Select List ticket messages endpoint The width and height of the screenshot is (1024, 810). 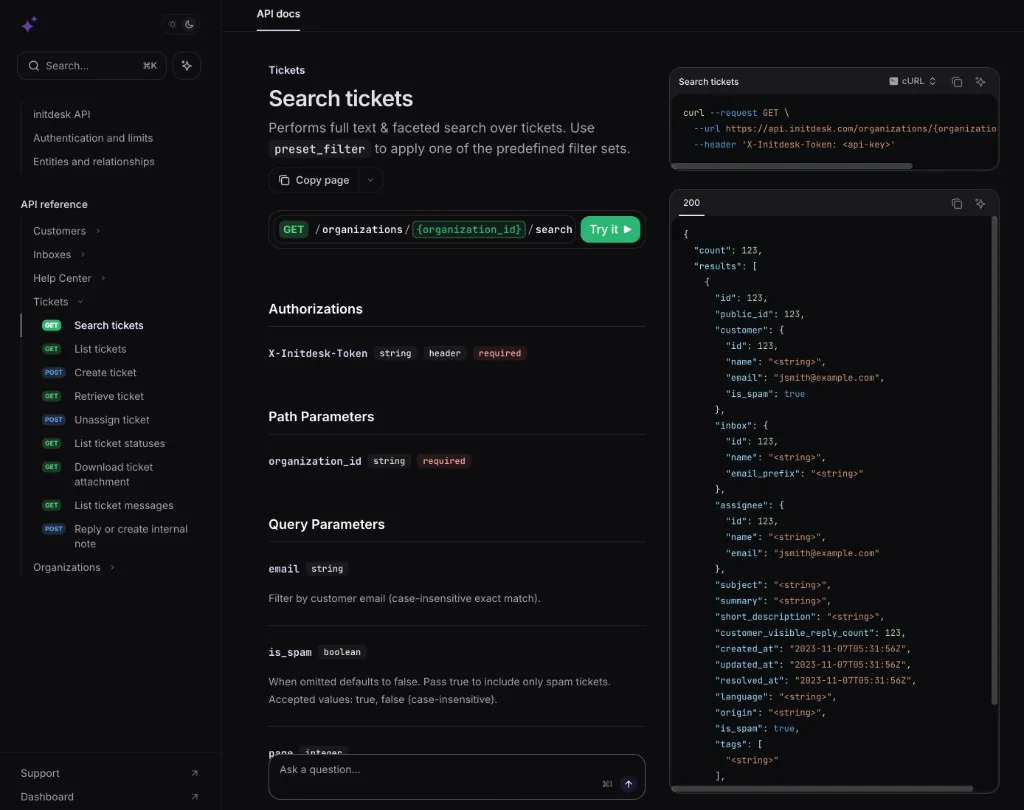pos(123,505)
